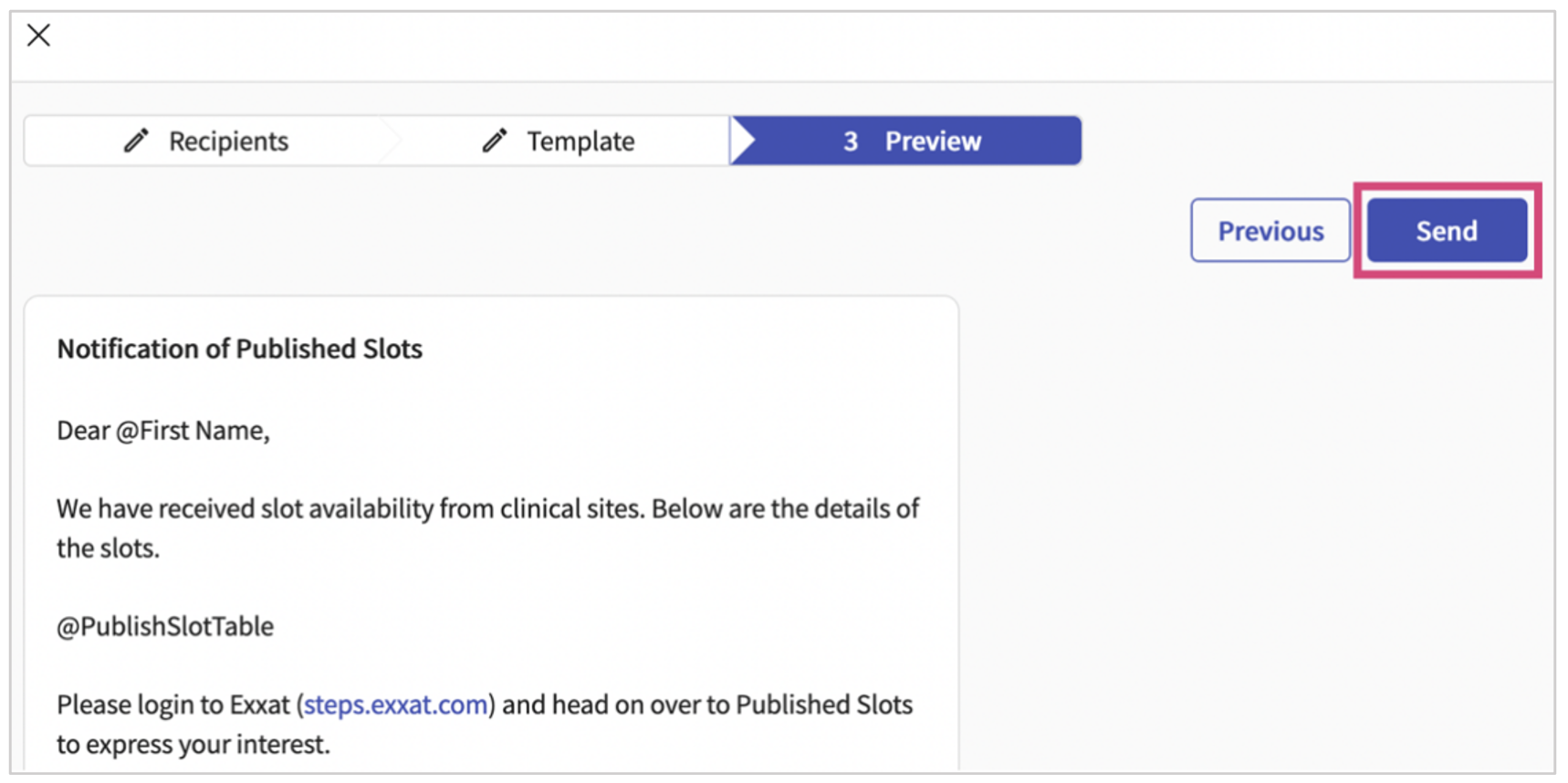The width and height of the screenshot is (1568, 783).
Task: Send the notification email
Action: (1446, 231)
